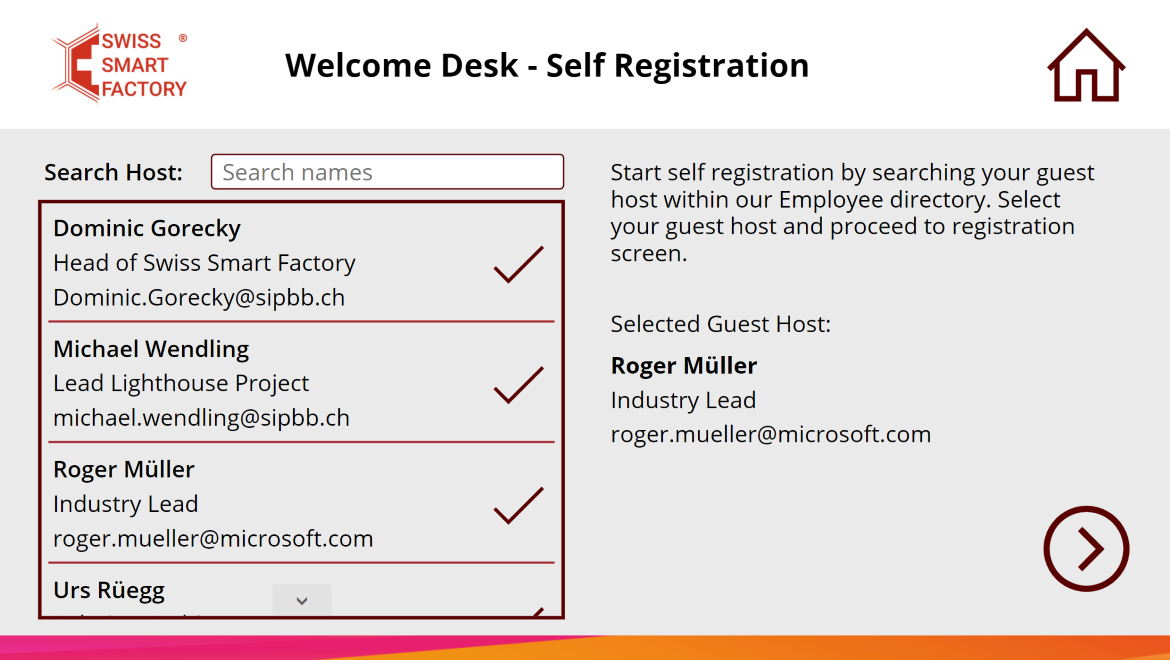Click the Swiss Smart Factory logo

[119, 63]
